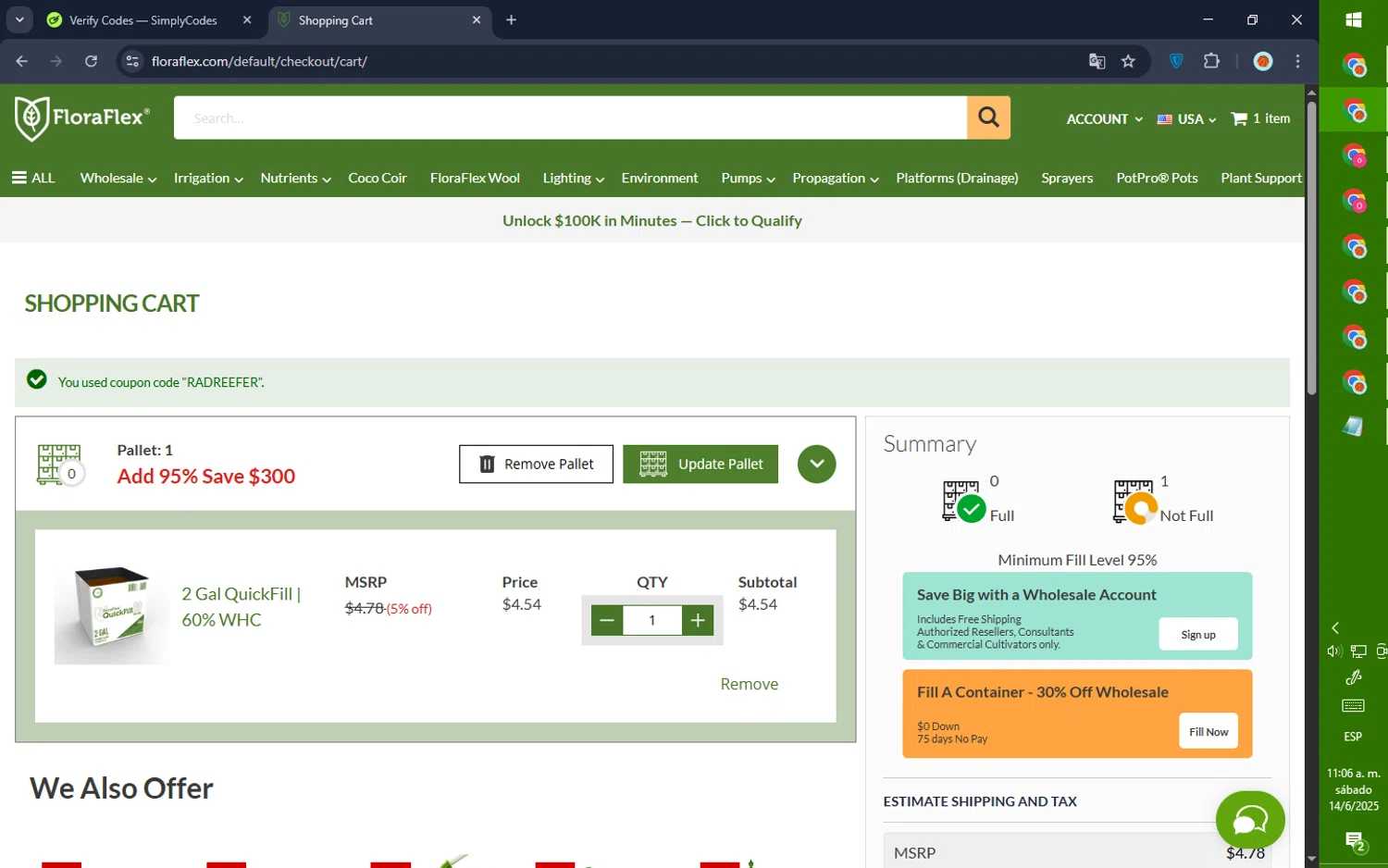Open the Chrome three-dot menu
The height and width of the screenshot is (868, 1388).
1297,61
